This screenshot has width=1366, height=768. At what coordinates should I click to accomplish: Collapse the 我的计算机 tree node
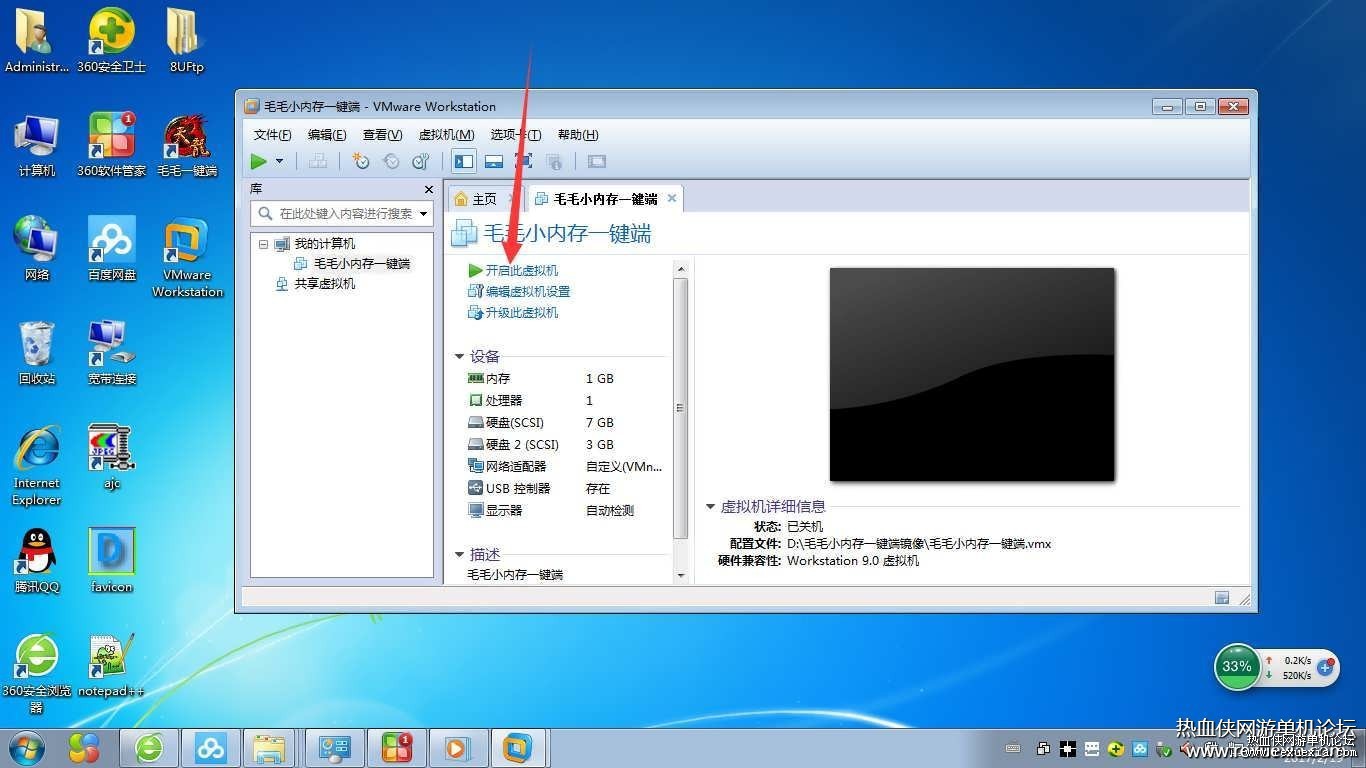[263, 244]
